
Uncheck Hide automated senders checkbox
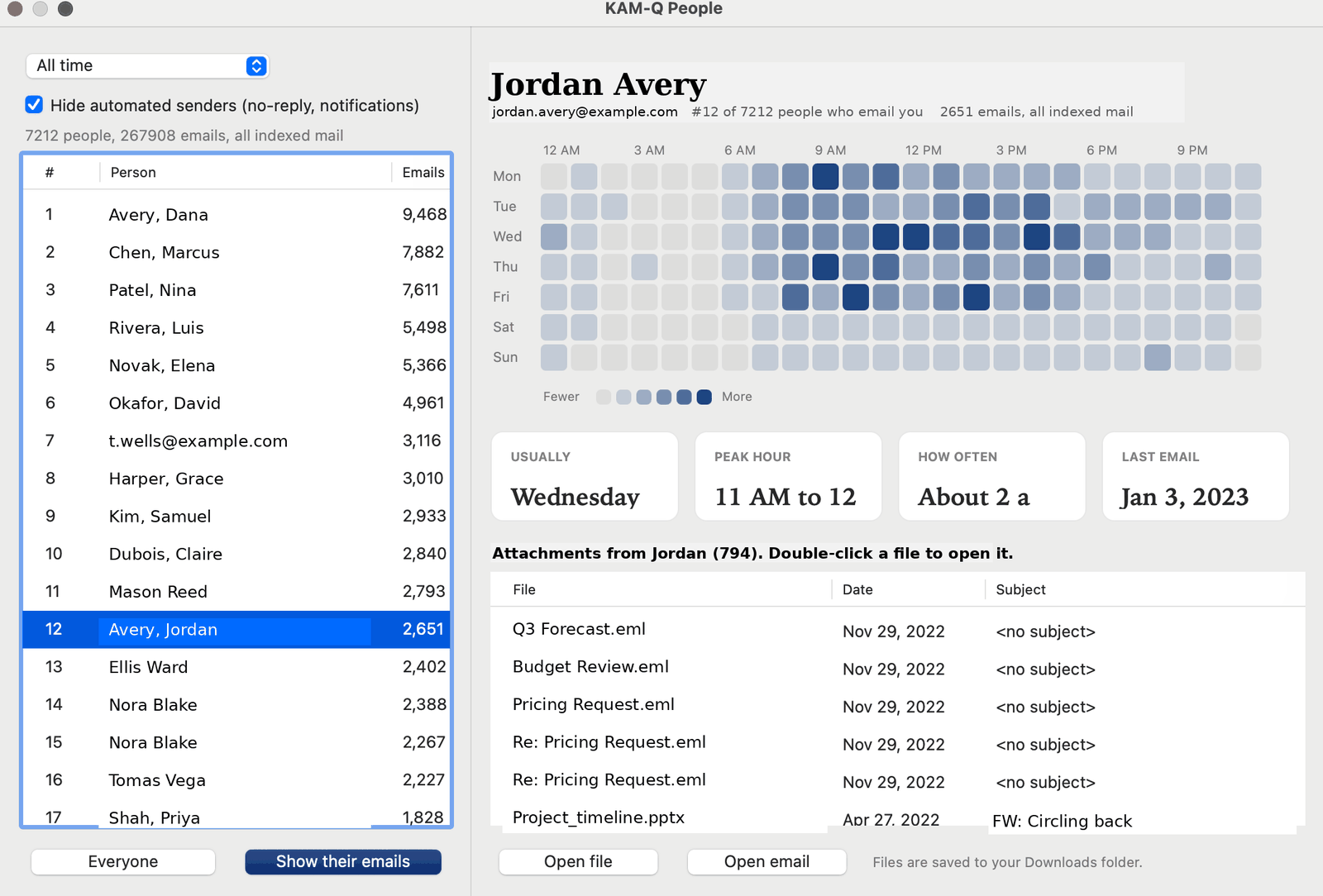[x=34, y=105]
